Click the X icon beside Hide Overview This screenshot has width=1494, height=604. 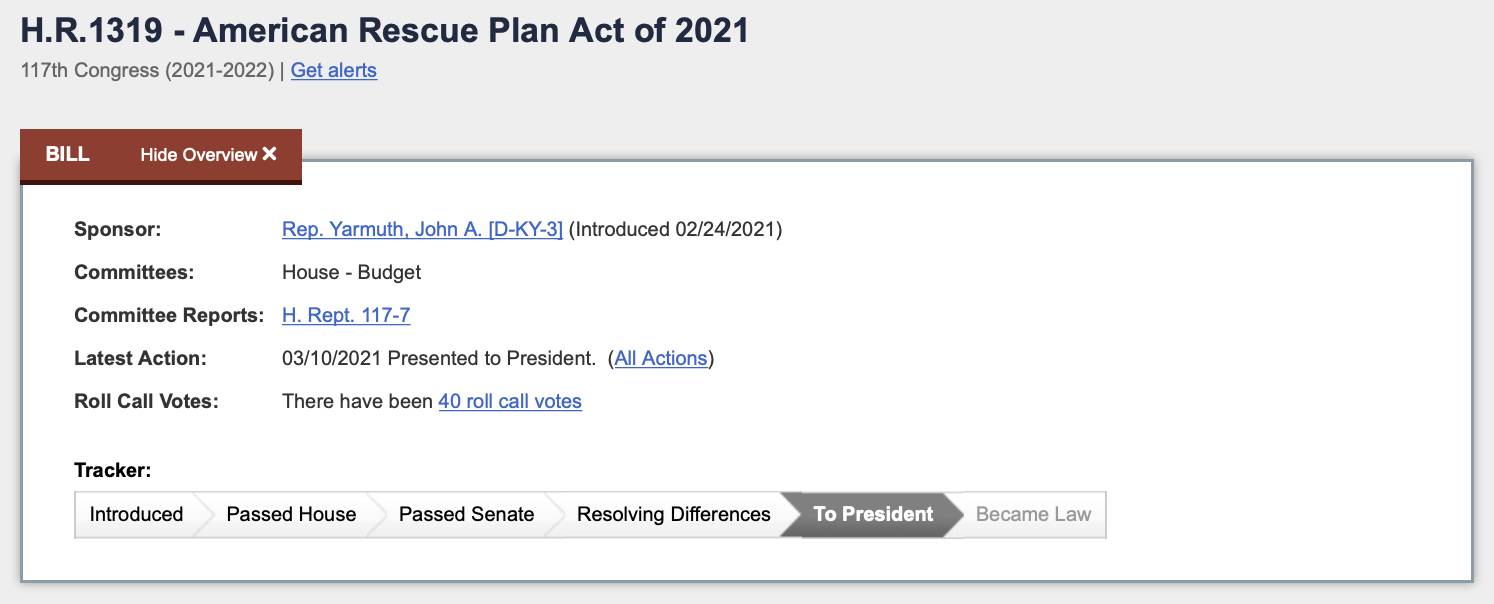click(x=269, y=154)
